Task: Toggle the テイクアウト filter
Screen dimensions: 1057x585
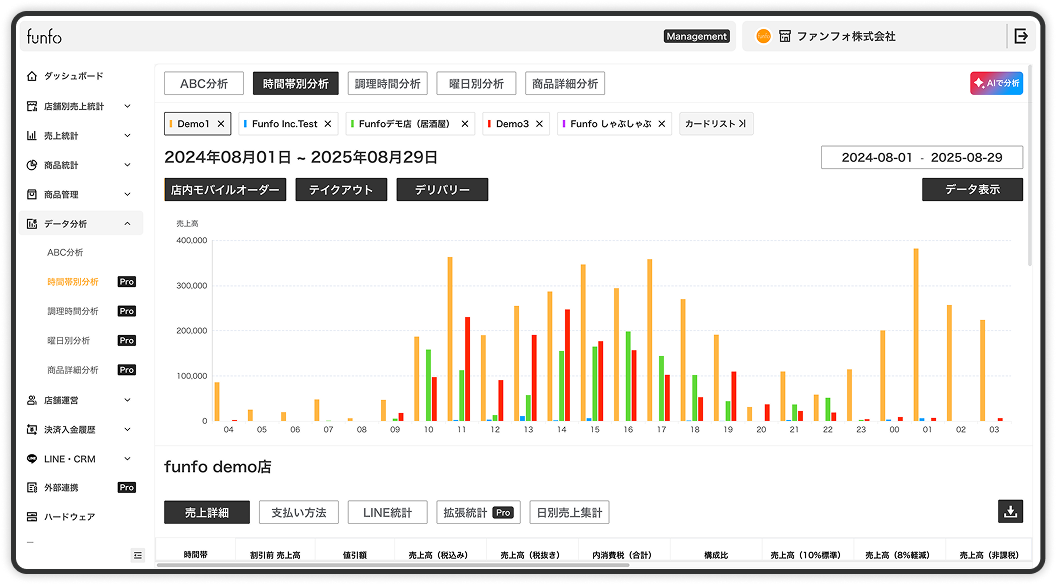Action: coord(341,190)
